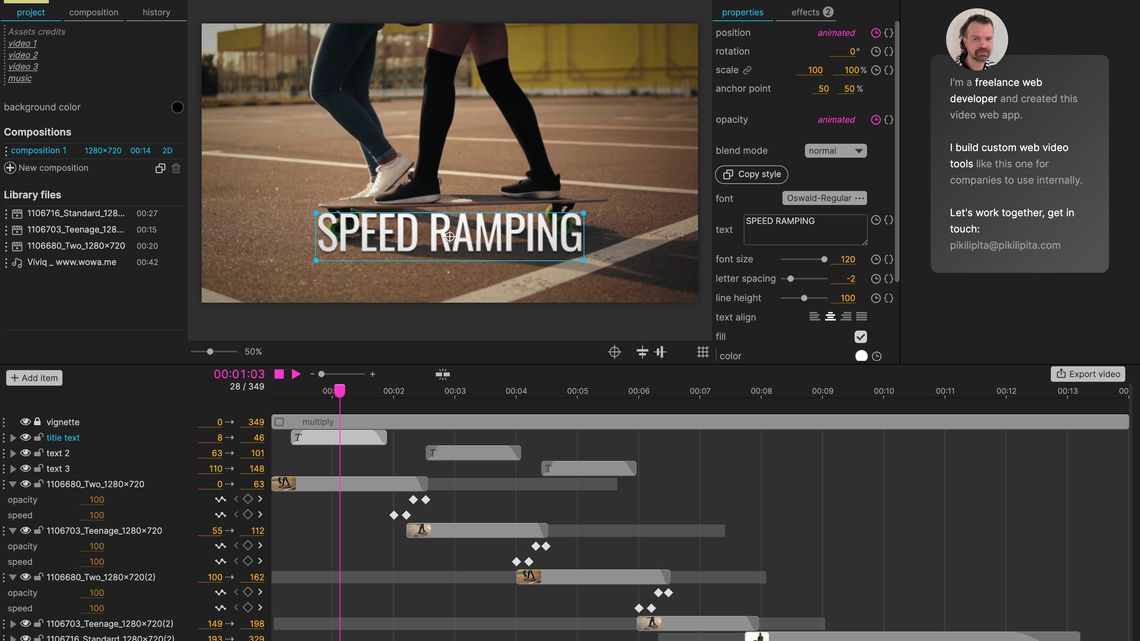1140x641 pixels.
Task: Toggle the grid overlay icon
Action: point(702,352)
